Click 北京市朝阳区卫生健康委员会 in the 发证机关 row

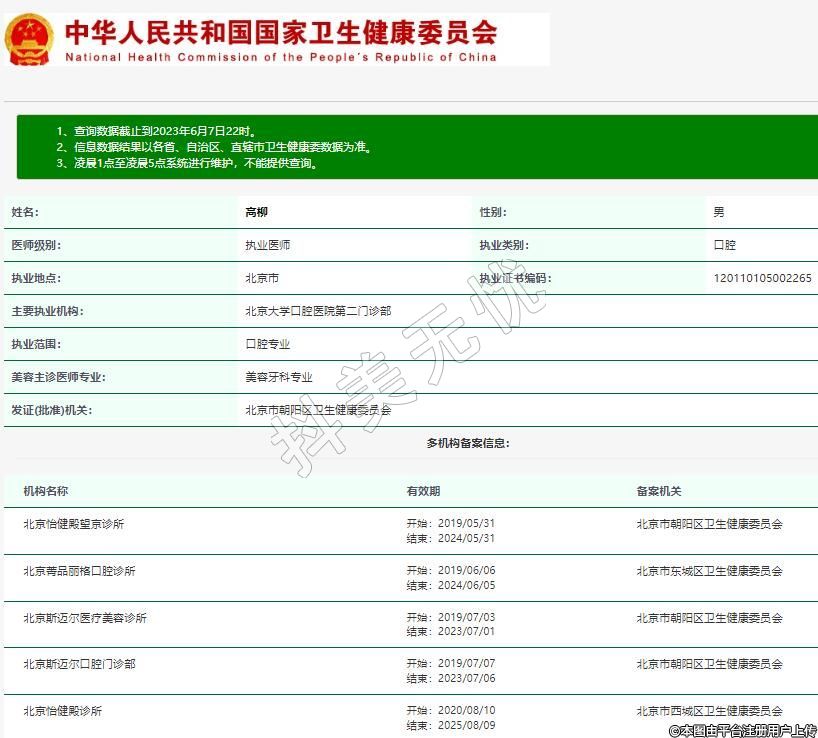(318, 410)
